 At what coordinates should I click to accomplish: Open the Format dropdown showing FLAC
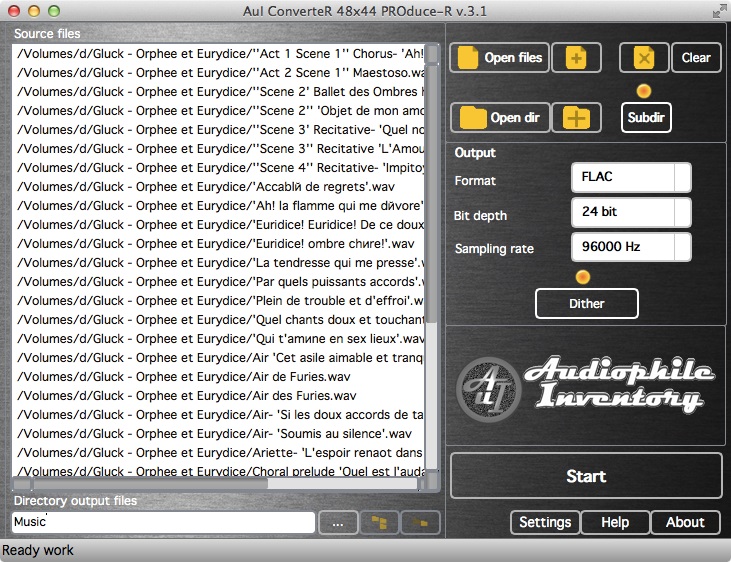pos(631,177)
